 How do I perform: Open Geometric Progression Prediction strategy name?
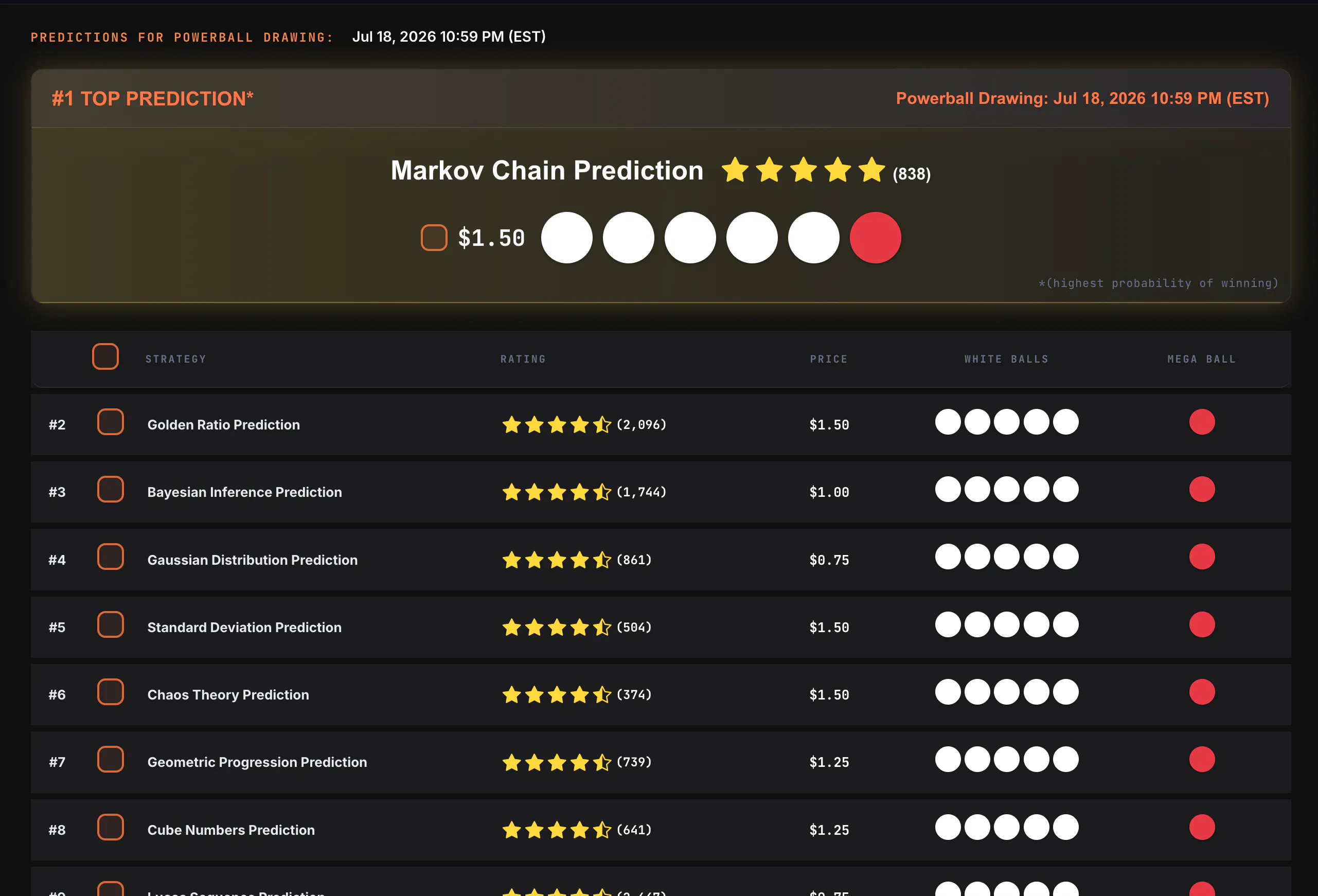[257, 763]
